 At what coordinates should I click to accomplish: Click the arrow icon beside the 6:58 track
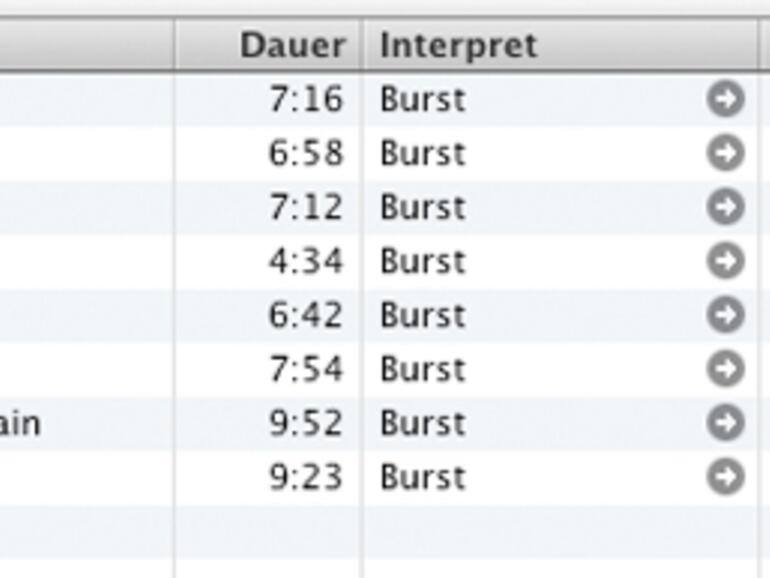pos(725,153)
